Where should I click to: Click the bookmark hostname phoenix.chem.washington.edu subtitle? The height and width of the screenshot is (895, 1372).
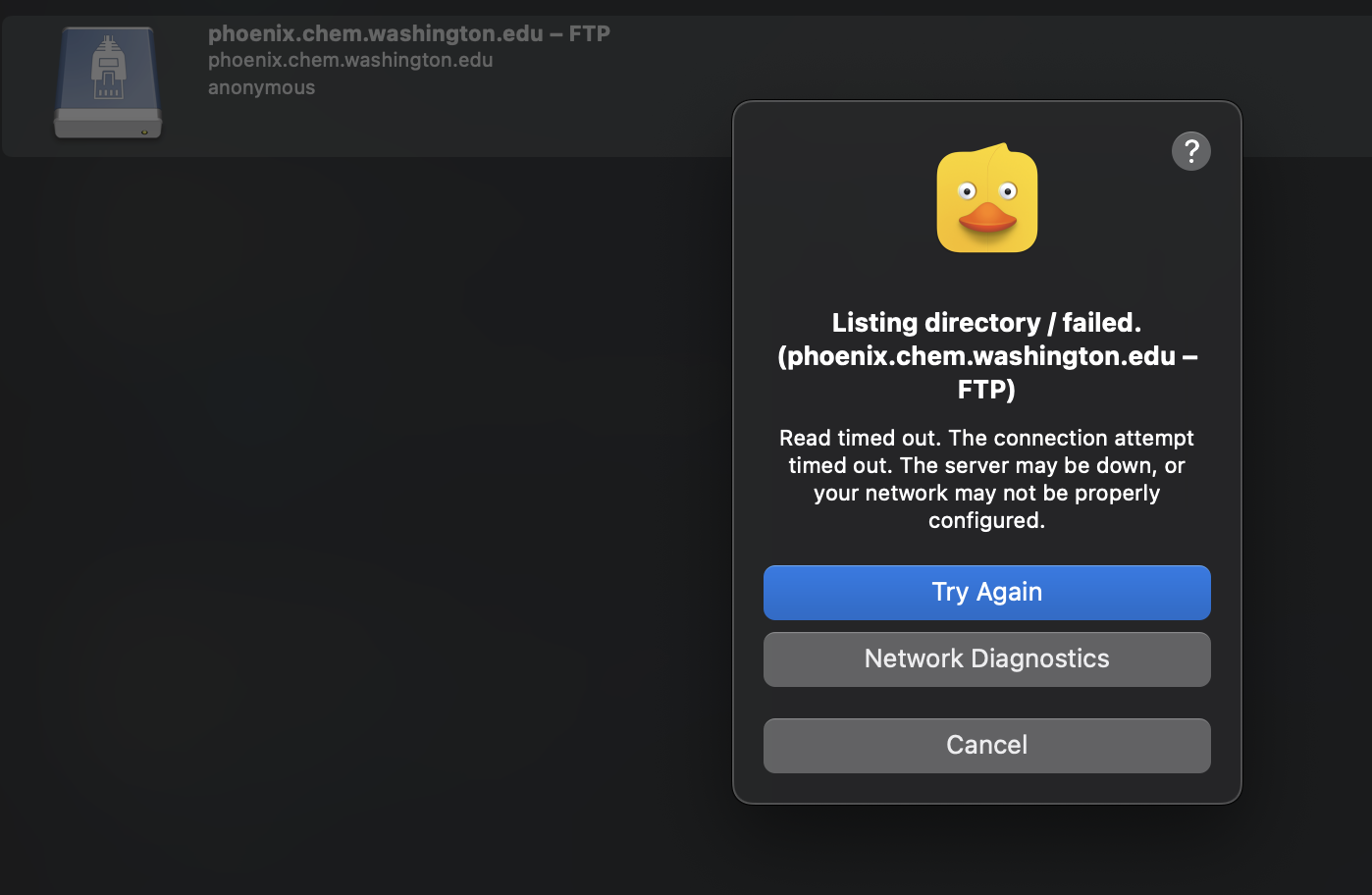coord(350,60)
